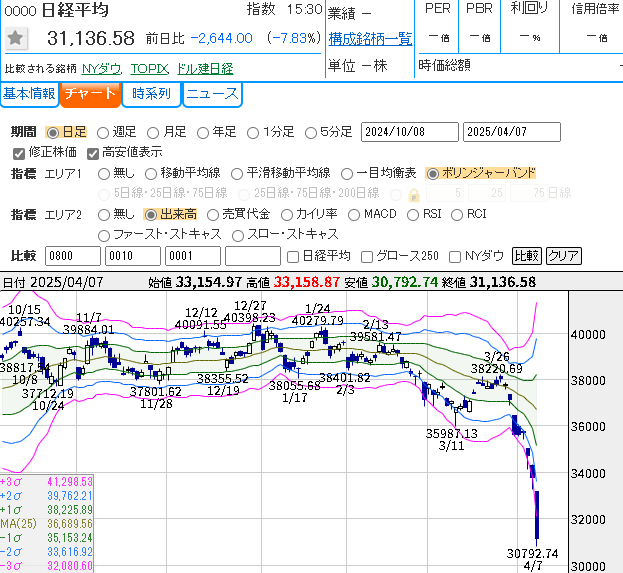Click the 比較 button
Viewport: 623px width, 573px height.
(x=526, y=256)
